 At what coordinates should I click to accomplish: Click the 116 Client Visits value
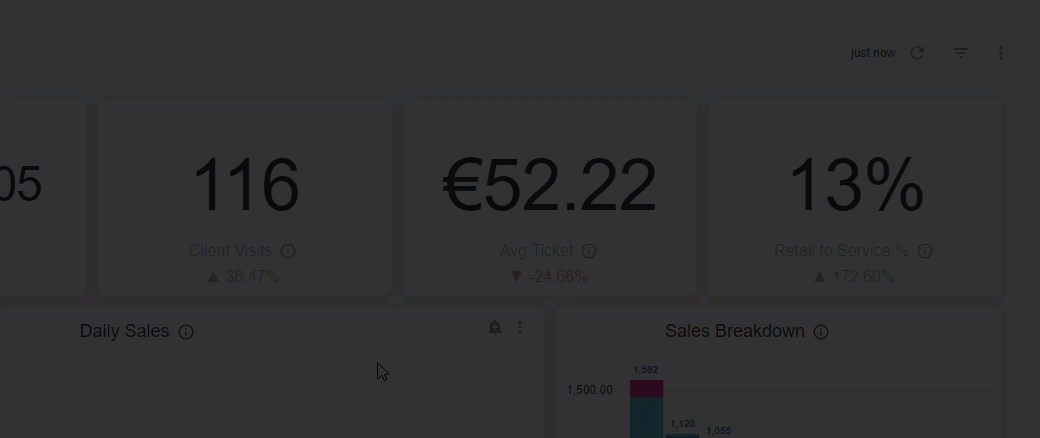245,185
